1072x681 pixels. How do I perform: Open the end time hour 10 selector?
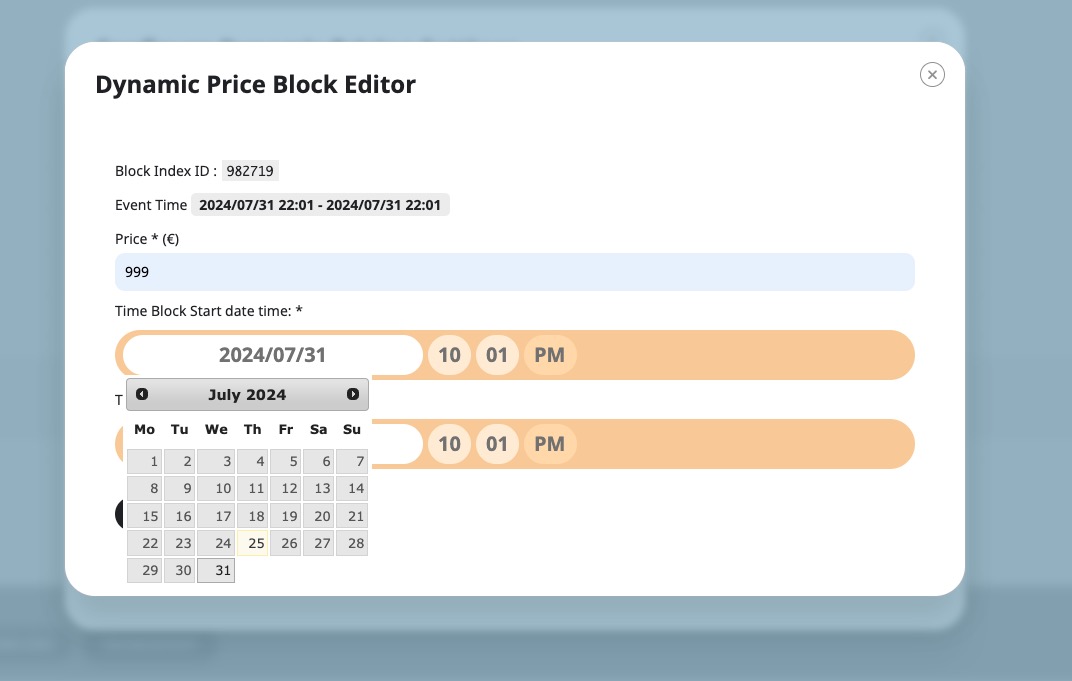pyautogui.click(x=449, y=444)
